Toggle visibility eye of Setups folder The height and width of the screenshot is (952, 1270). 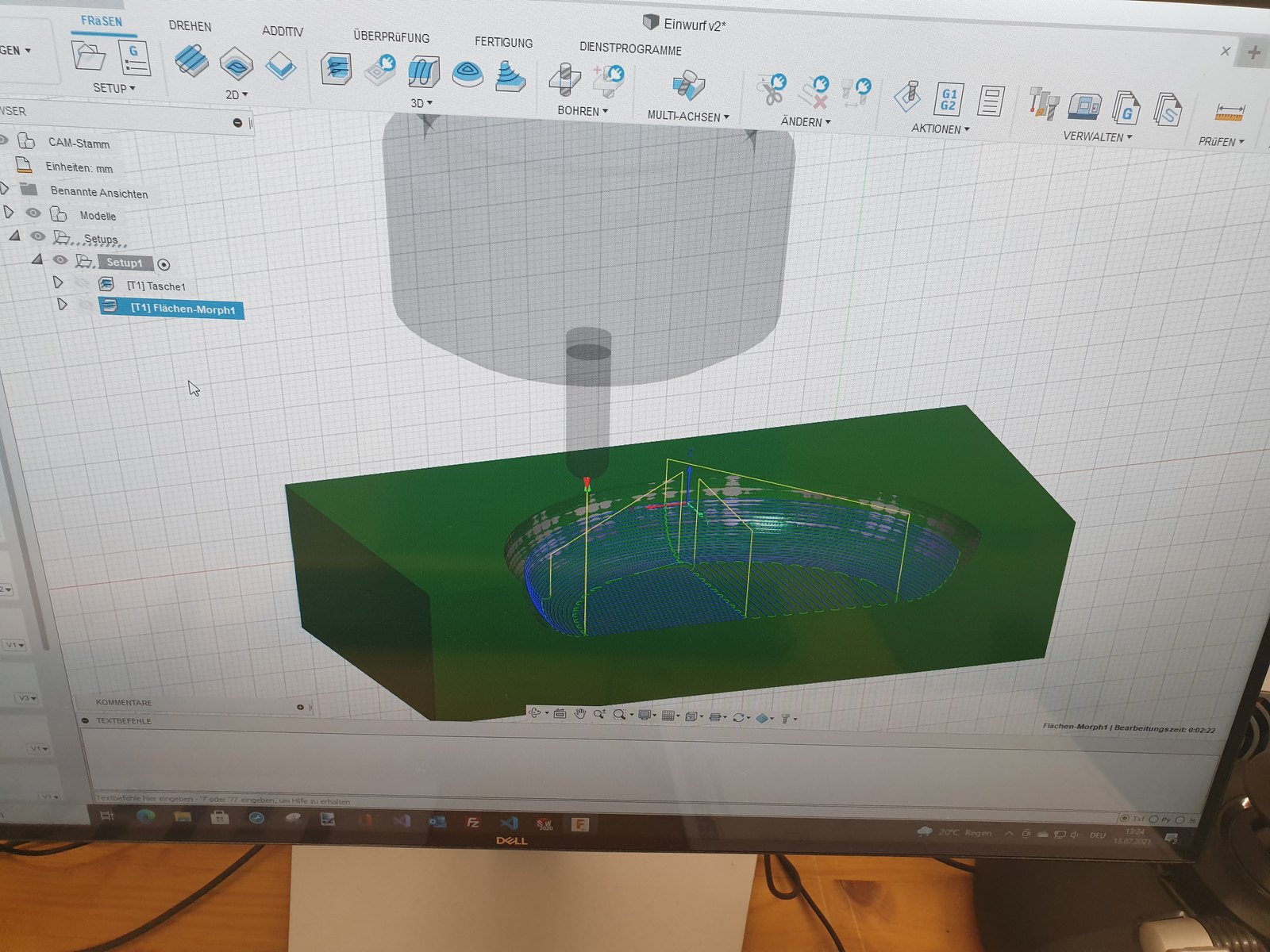[37, 236]
